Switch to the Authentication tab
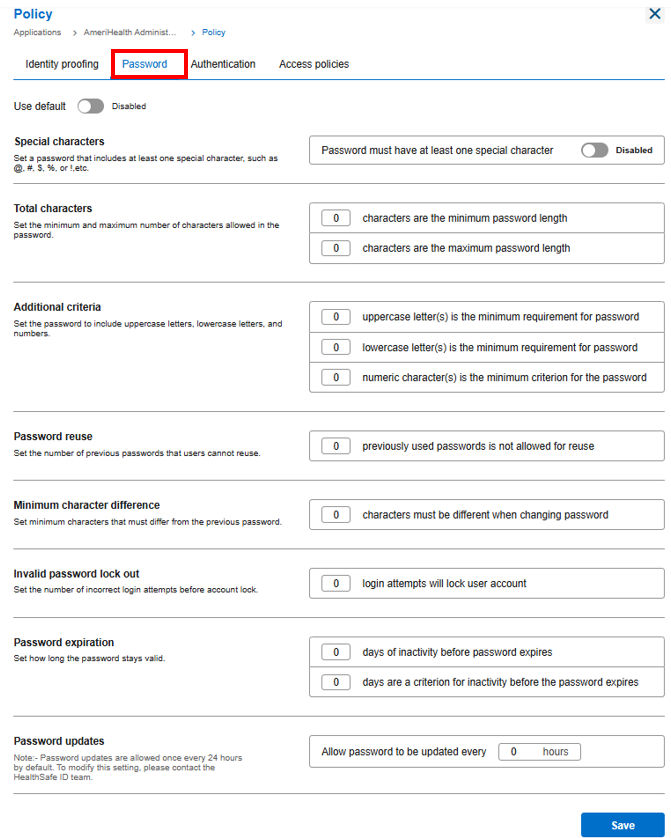This screenshot has height=838, width=671. pyautogui.click(x=223, y=64)
